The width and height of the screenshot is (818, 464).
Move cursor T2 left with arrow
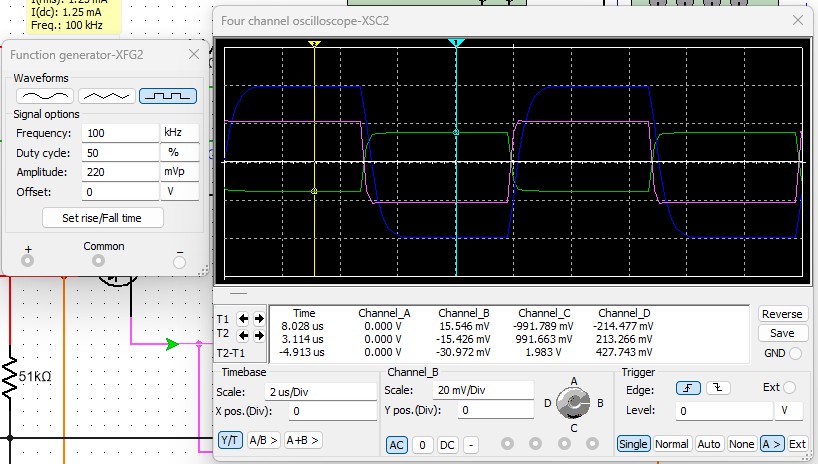pyautogui.click(x=243, y=335)
